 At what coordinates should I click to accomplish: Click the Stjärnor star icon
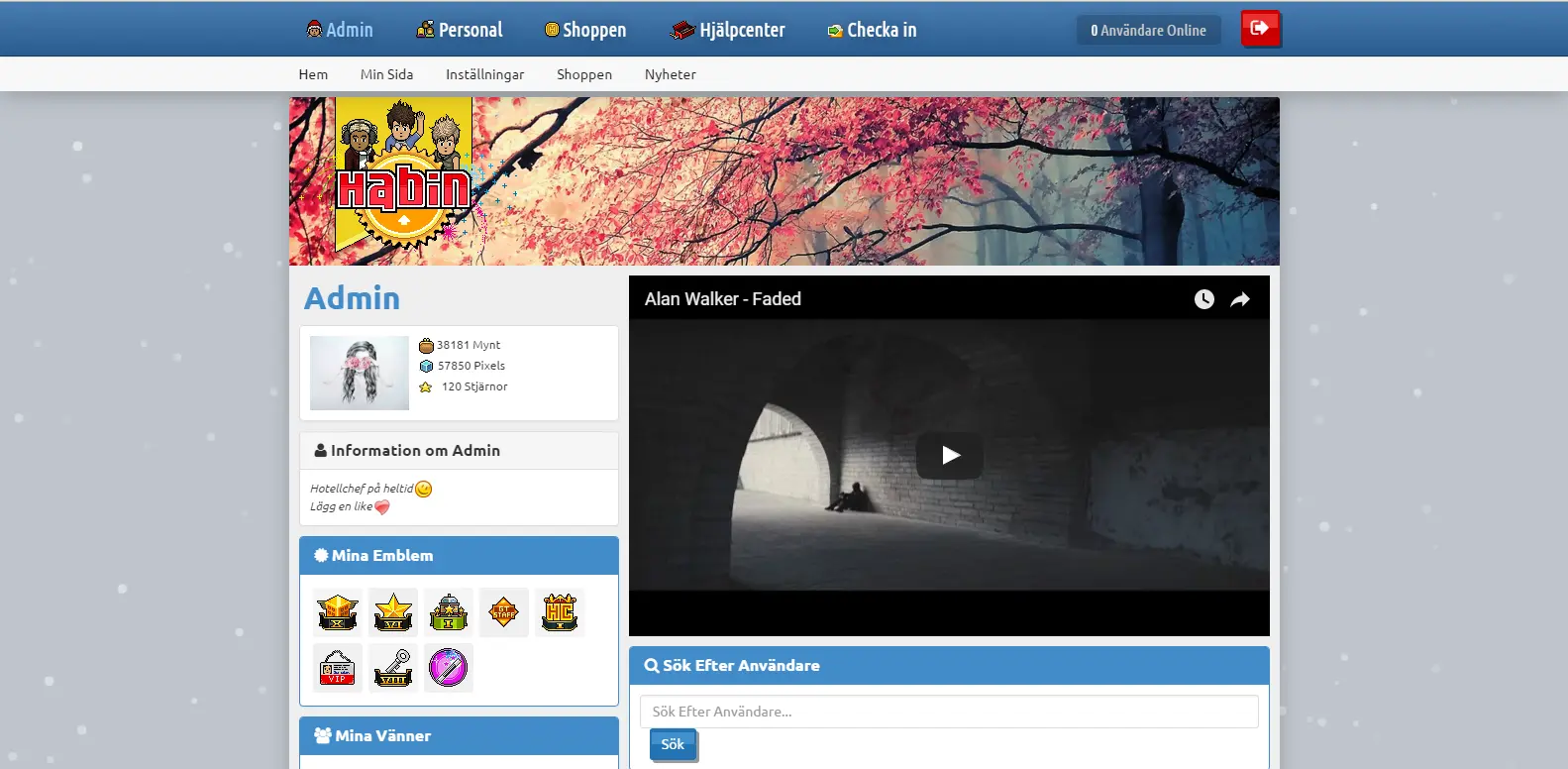426,386
